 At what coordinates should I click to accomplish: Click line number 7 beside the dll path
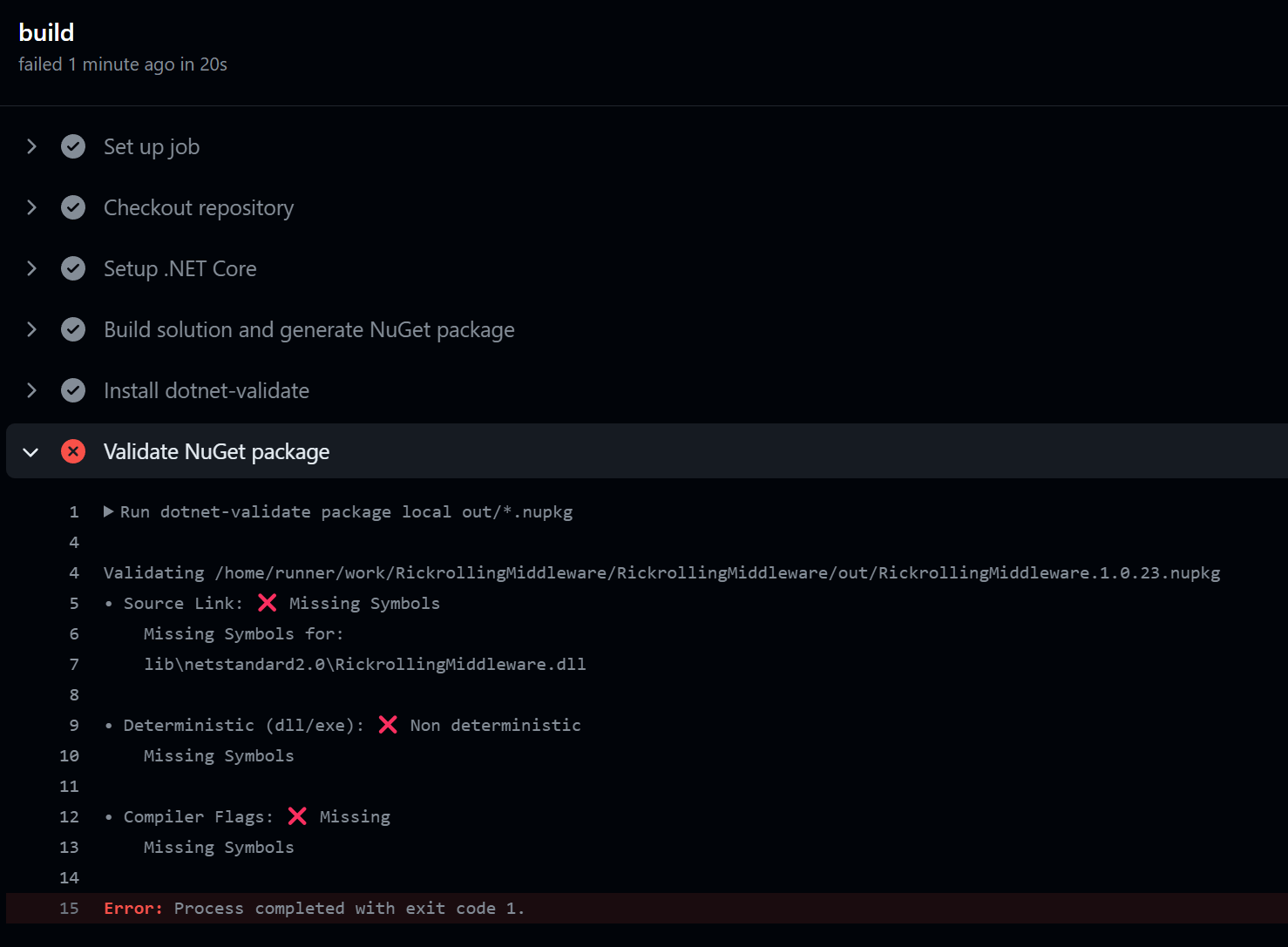[x=73, y=664]
